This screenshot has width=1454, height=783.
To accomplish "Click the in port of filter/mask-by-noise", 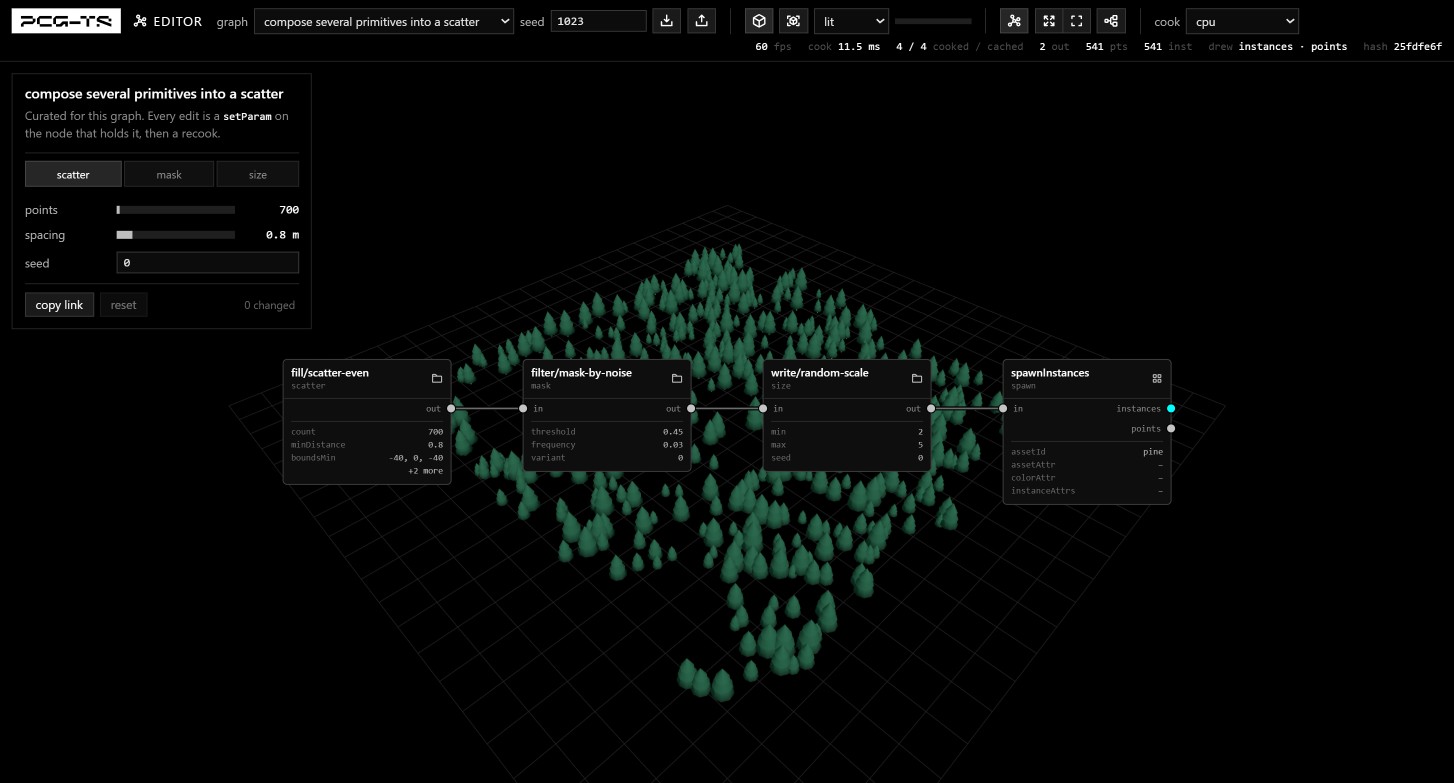I will (523, 408).
